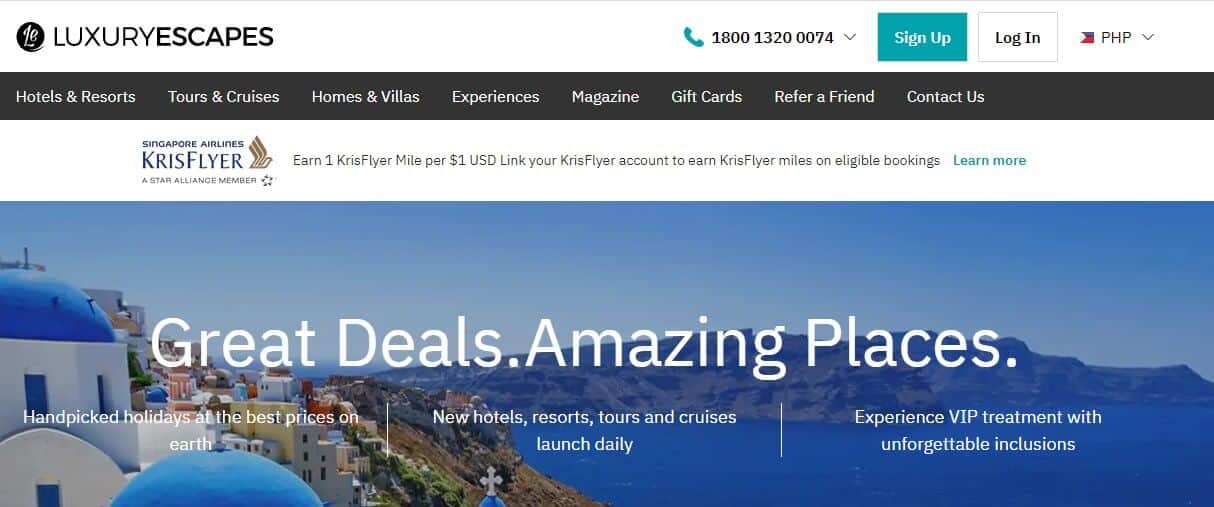
Task: Click the Philippine flag icon
Action: click(1087, 37)
